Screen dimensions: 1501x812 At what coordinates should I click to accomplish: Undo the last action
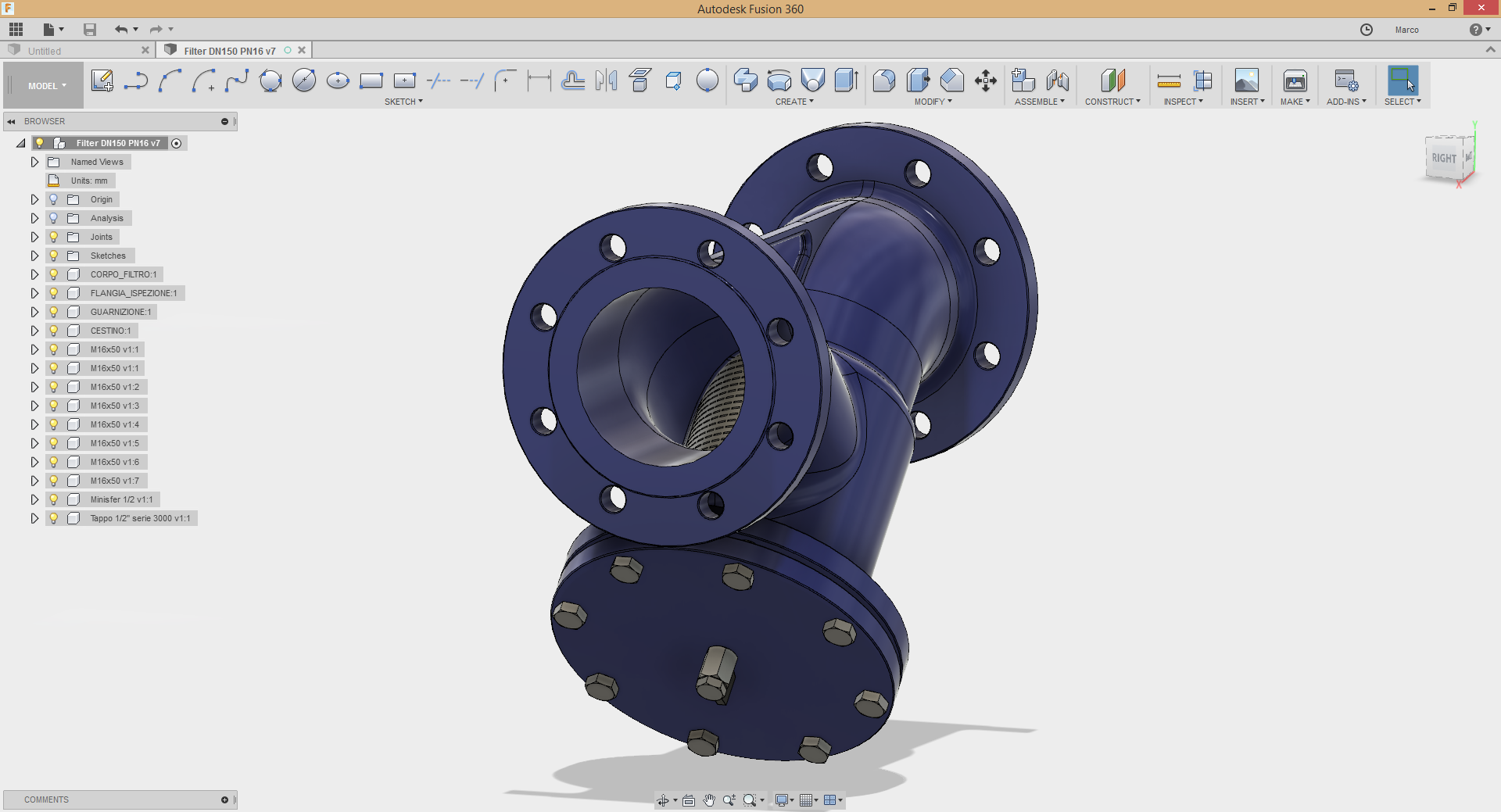click(x=121, y=30)
